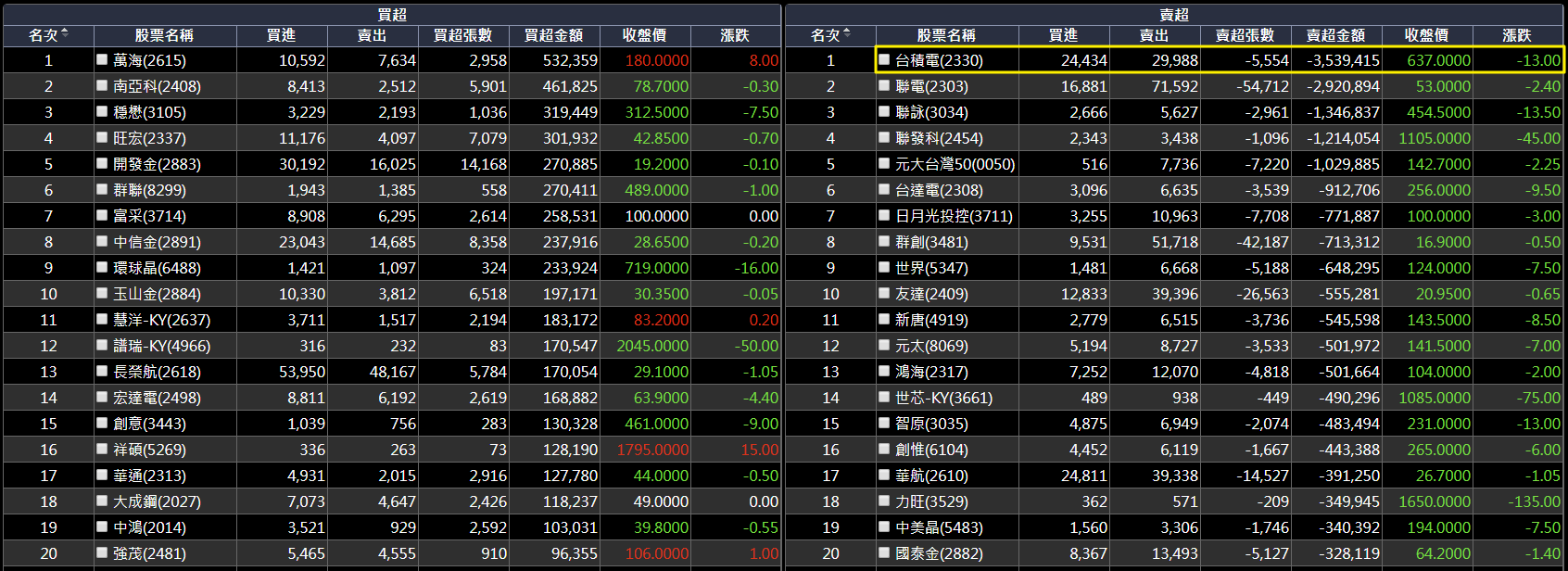Sort buy table by 買進 column

tap(282, 35)
